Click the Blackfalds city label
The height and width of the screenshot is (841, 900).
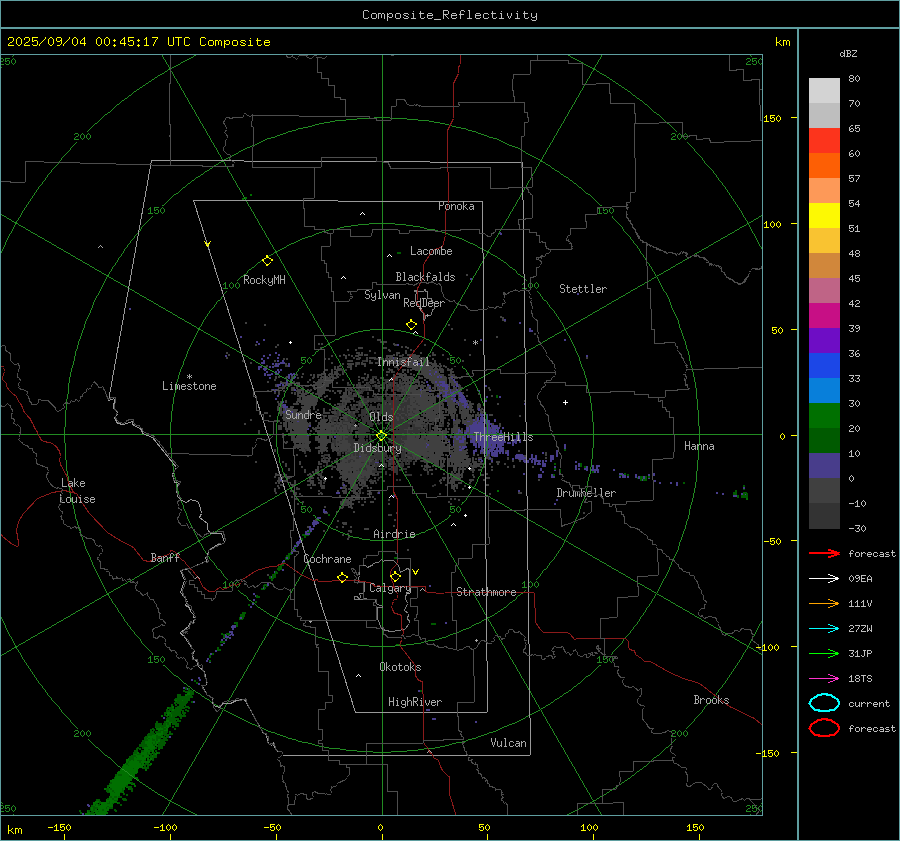click(x=425, y=277)
